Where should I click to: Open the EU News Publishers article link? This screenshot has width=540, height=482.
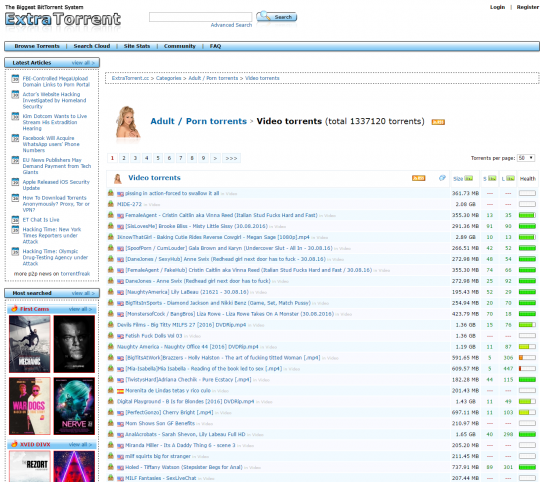[56, 166]
